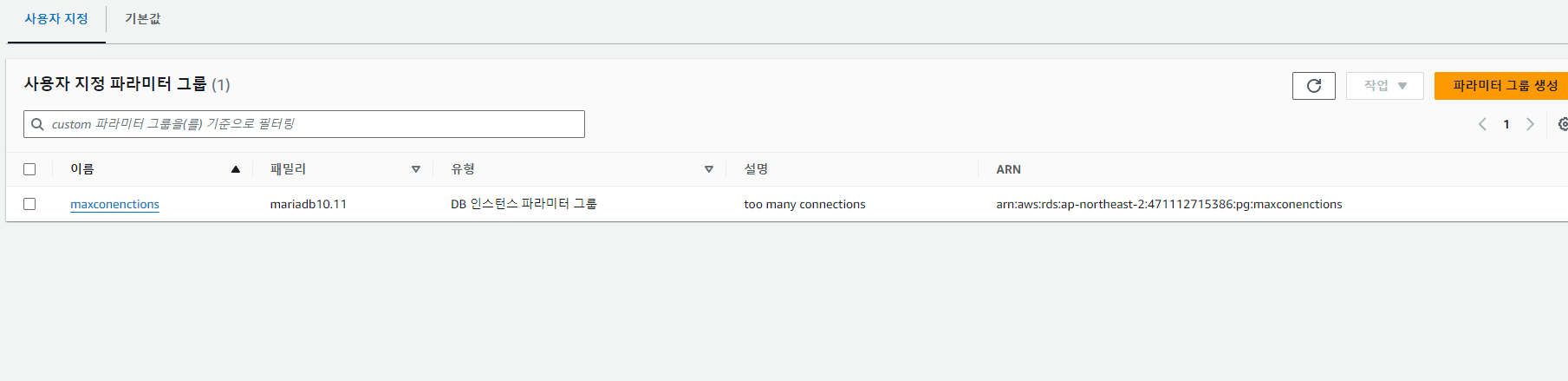The image size is (1568, 381).
Task: Focus the custom parameter group filter field
Action: pos(304,124)
